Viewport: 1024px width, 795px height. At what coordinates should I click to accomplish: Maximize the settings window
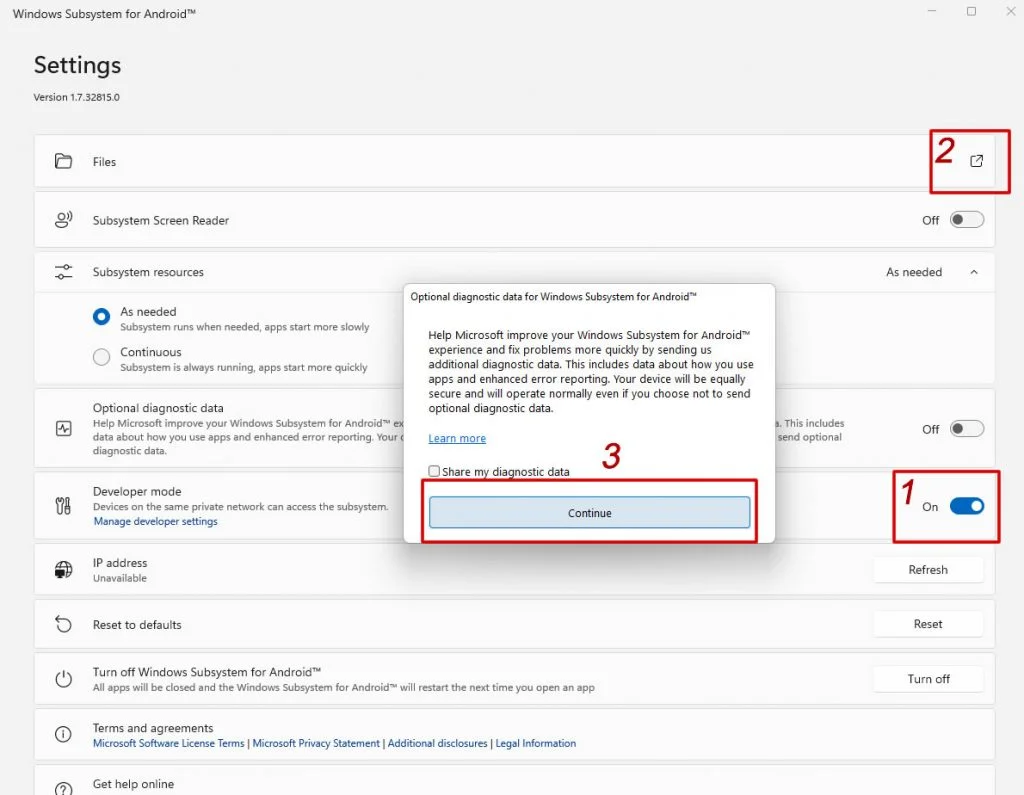coord(971,11)
